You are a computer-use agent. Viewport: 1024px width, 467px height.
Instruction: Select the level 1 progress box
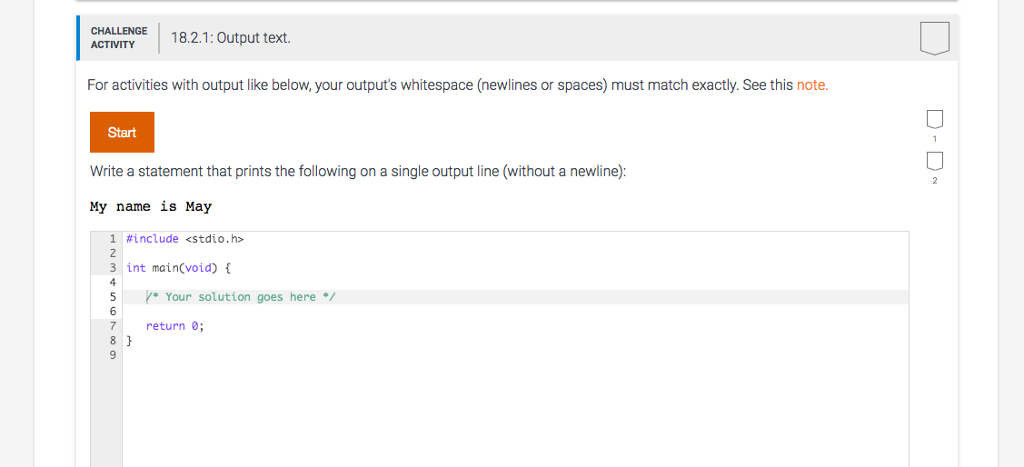[934, 122]
